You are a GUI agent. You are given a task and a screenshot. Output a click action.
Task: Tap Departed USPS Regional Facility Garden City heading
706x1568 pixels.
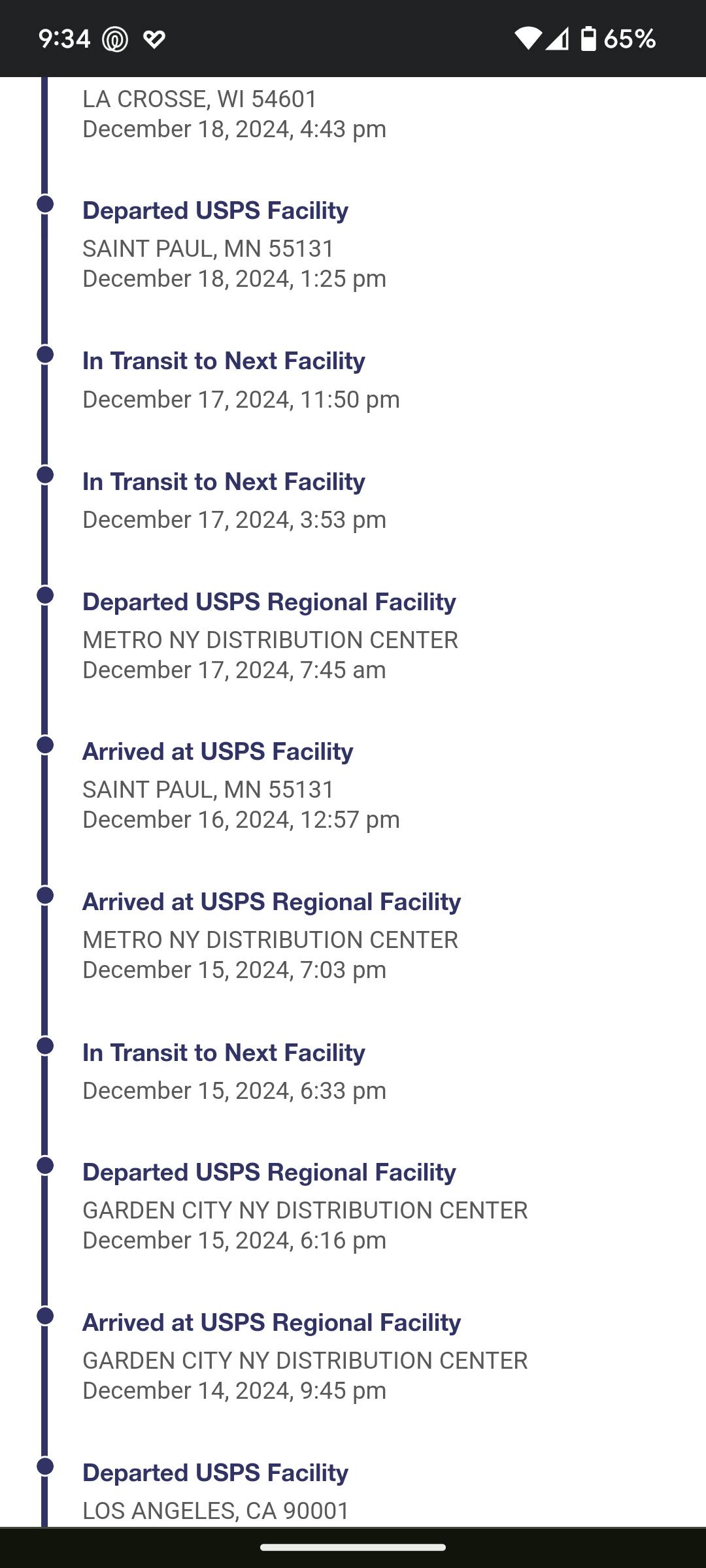pyautogui.click(x=269, y=1172)
